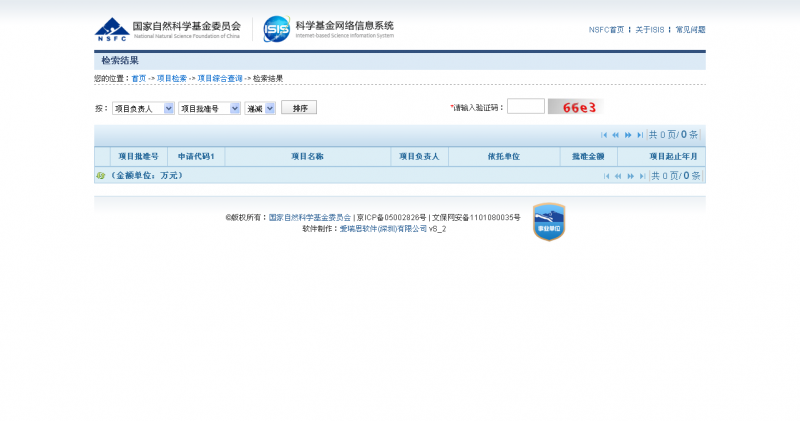Screen dimensions: 800x421
Task: Click the green icon beside 金额单位
Action: (x=101, y=176)
